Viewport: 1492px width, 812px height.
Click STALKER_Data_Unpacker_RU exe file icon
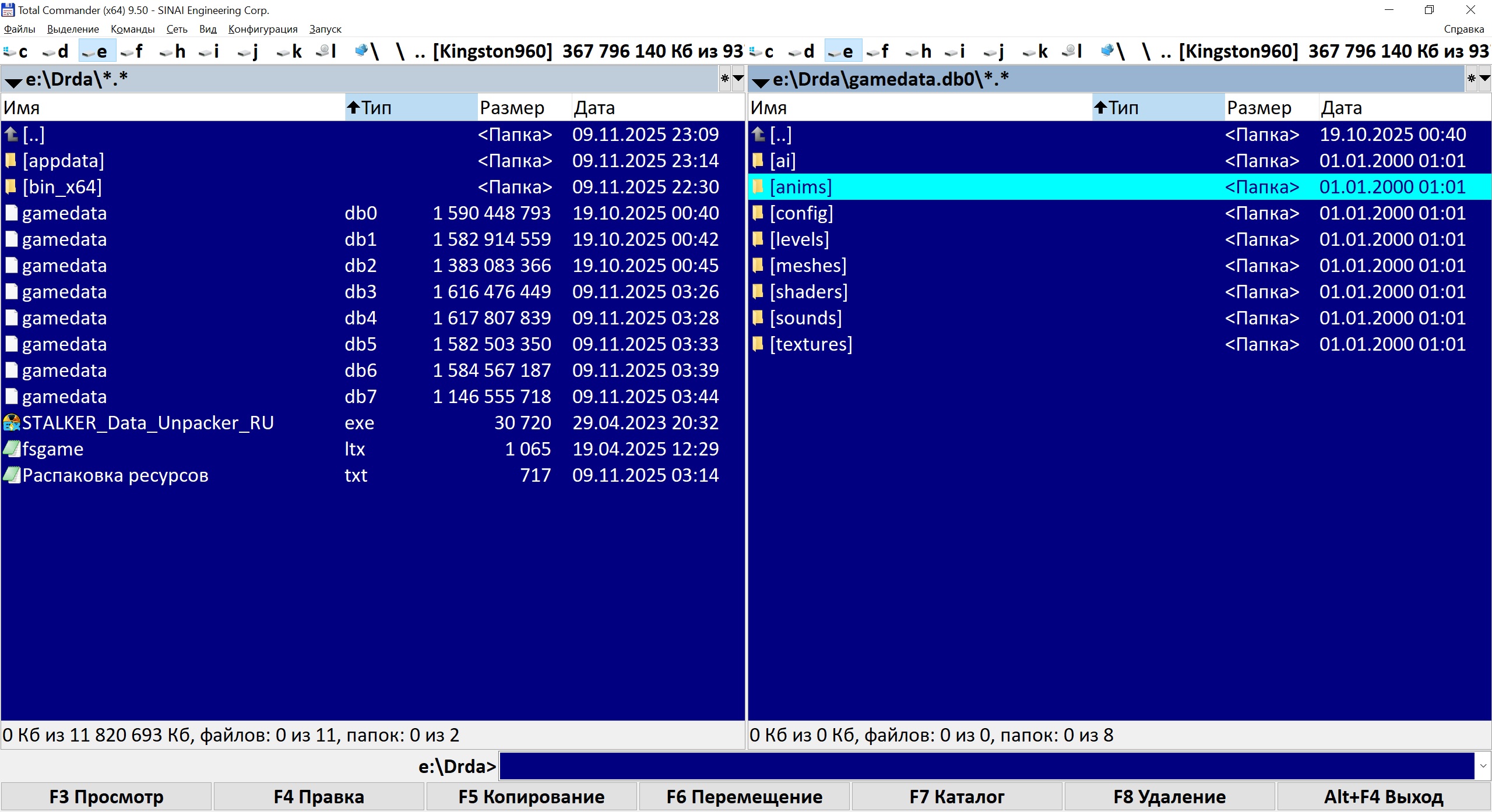point(12,423)
